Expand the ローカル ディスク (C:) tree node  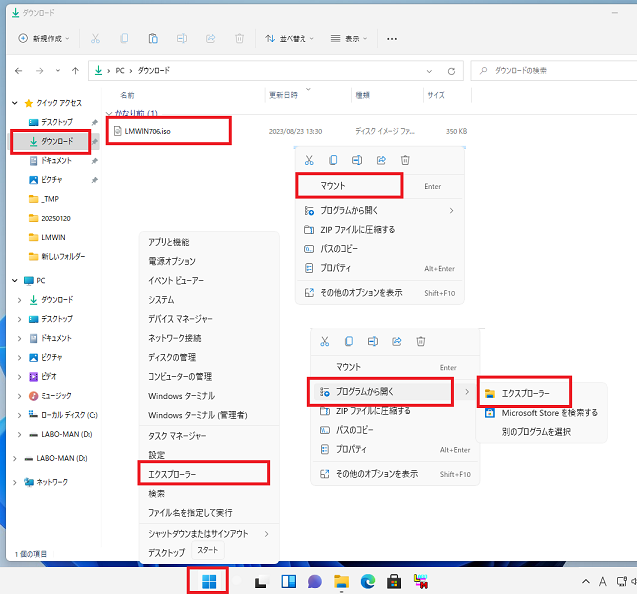(x=19, y=414)
